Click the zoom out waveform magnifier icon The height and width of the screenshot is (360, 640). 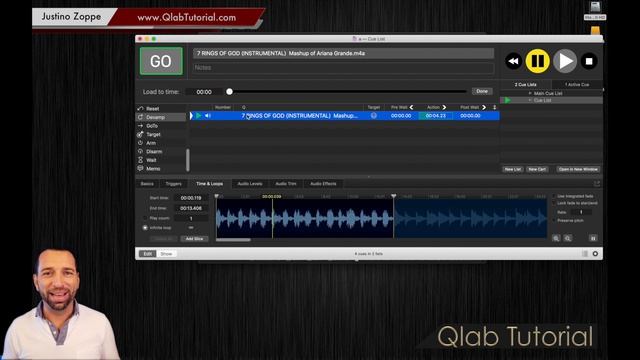coord(568,238)
